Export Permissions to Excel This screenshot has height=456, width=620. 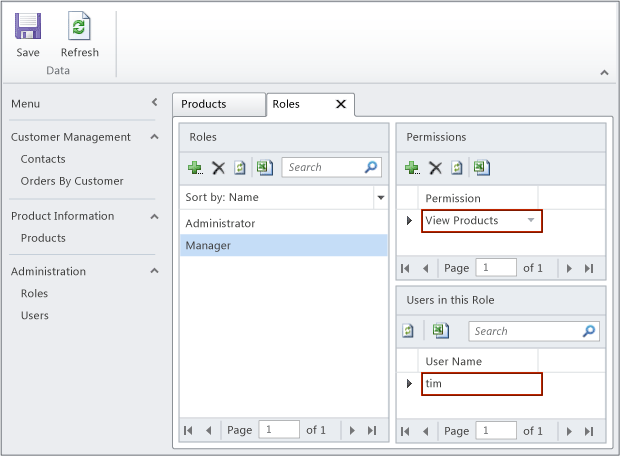(x=482, y=168)
